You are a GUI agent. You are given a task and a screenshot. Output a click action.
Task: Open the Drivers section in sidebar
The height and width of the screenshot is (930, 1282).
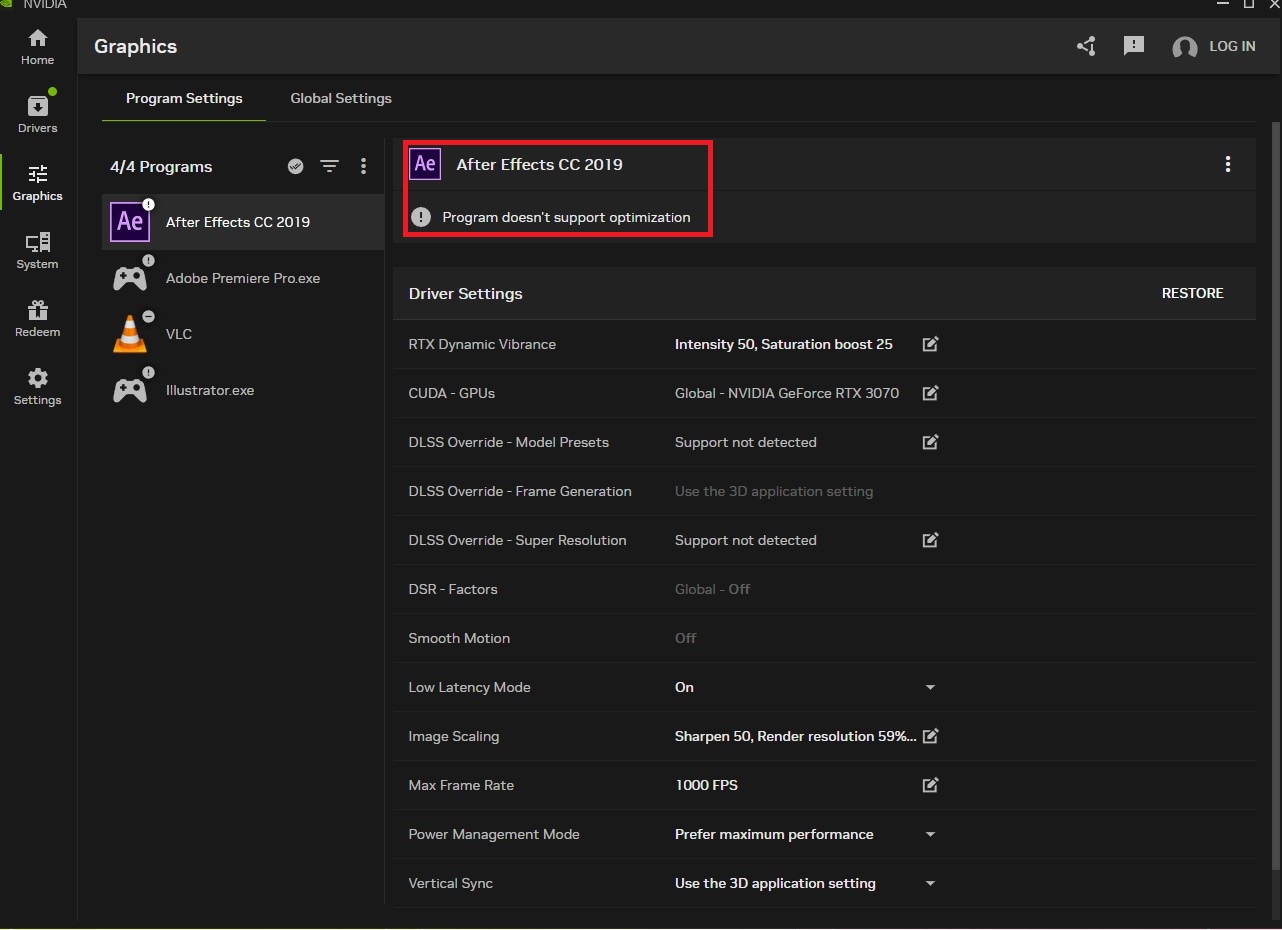click(37, 114)
